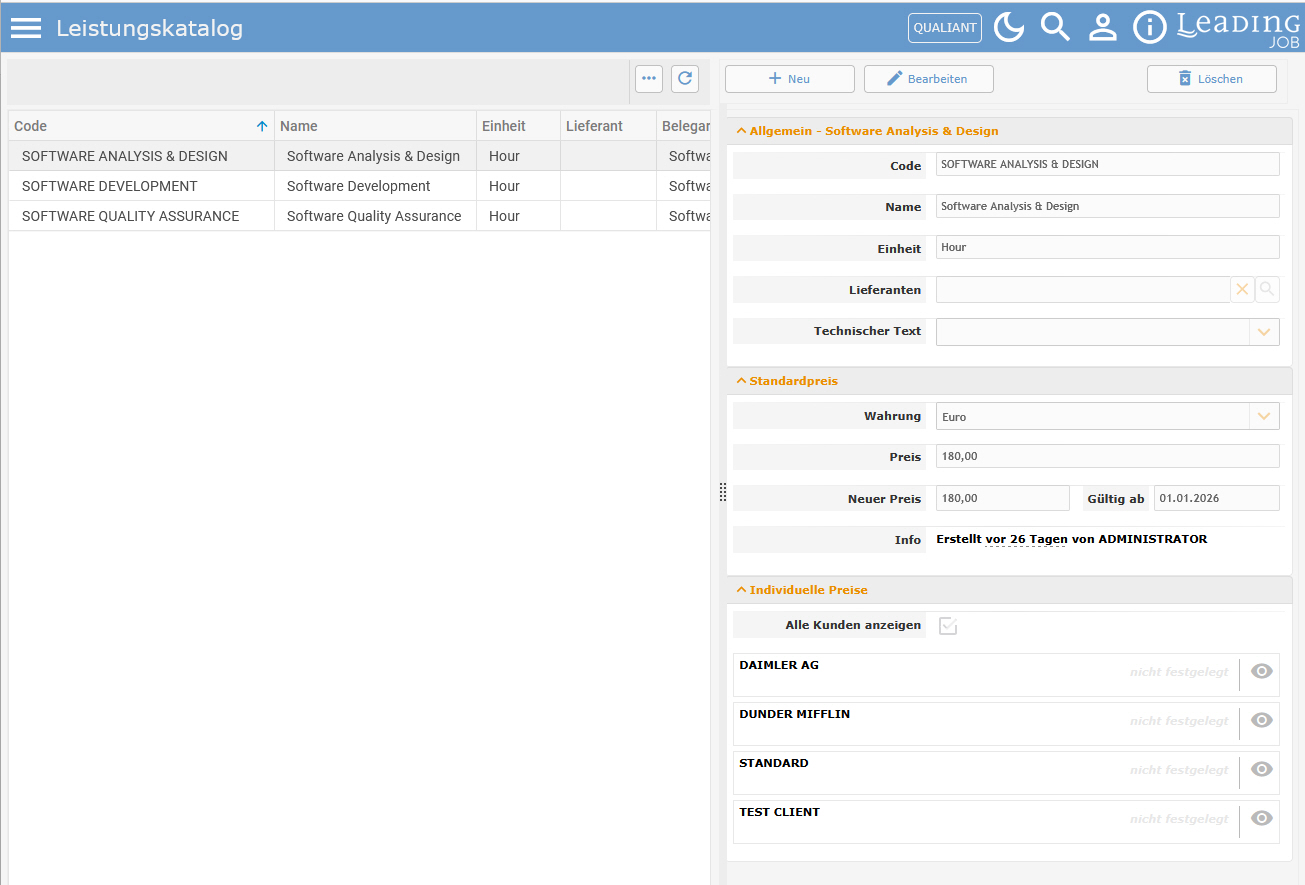Create a new entry with Neu
This screenshot has width=1305, height=885.
pos(790,79)
